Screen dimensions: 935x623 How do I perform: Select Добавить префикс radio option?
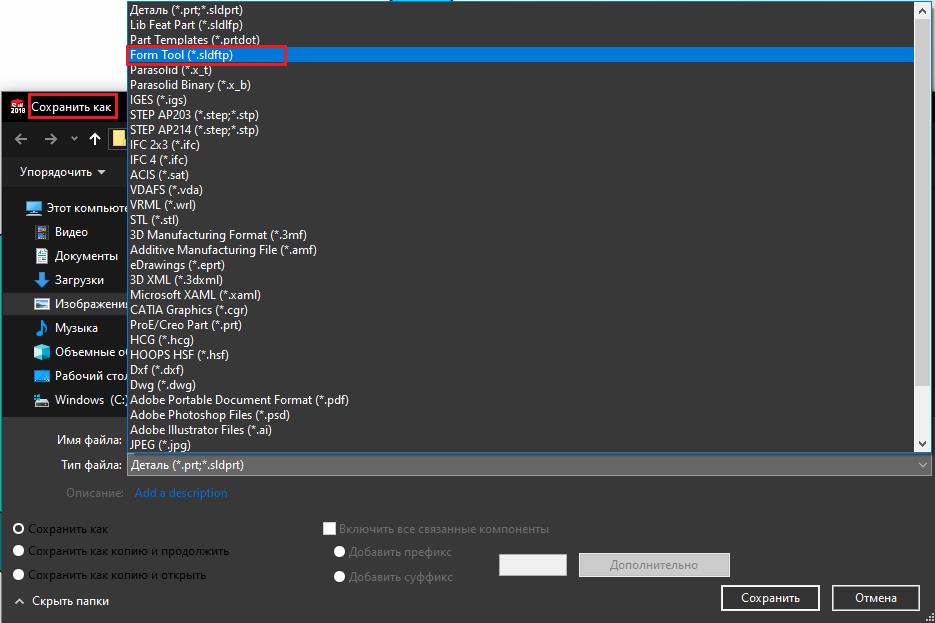(339, 552)
